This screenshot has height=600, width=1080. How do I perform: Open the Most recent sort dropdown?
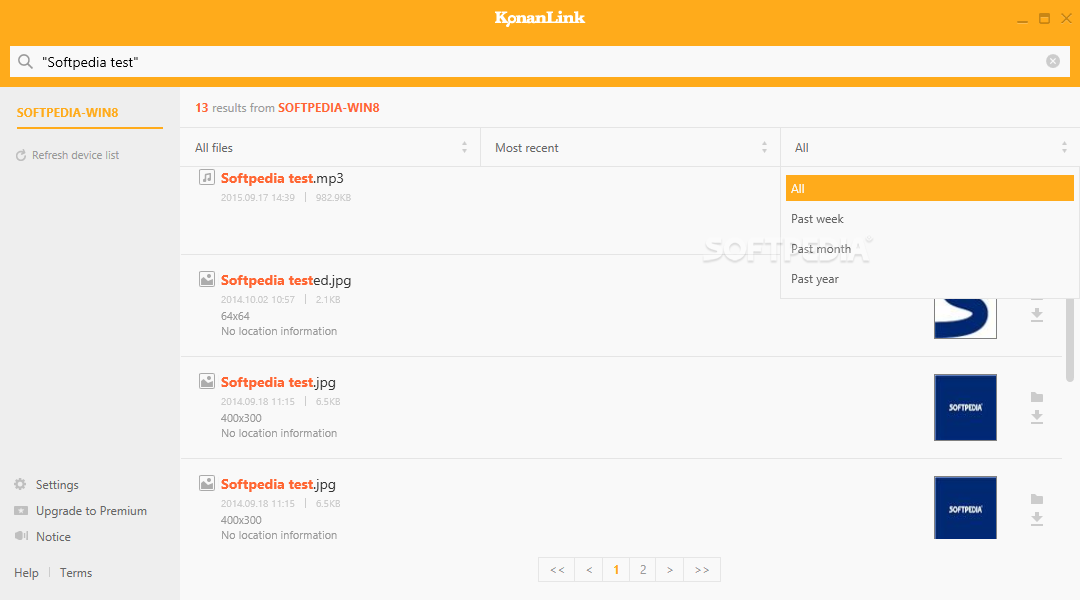[x=630, y=147]
